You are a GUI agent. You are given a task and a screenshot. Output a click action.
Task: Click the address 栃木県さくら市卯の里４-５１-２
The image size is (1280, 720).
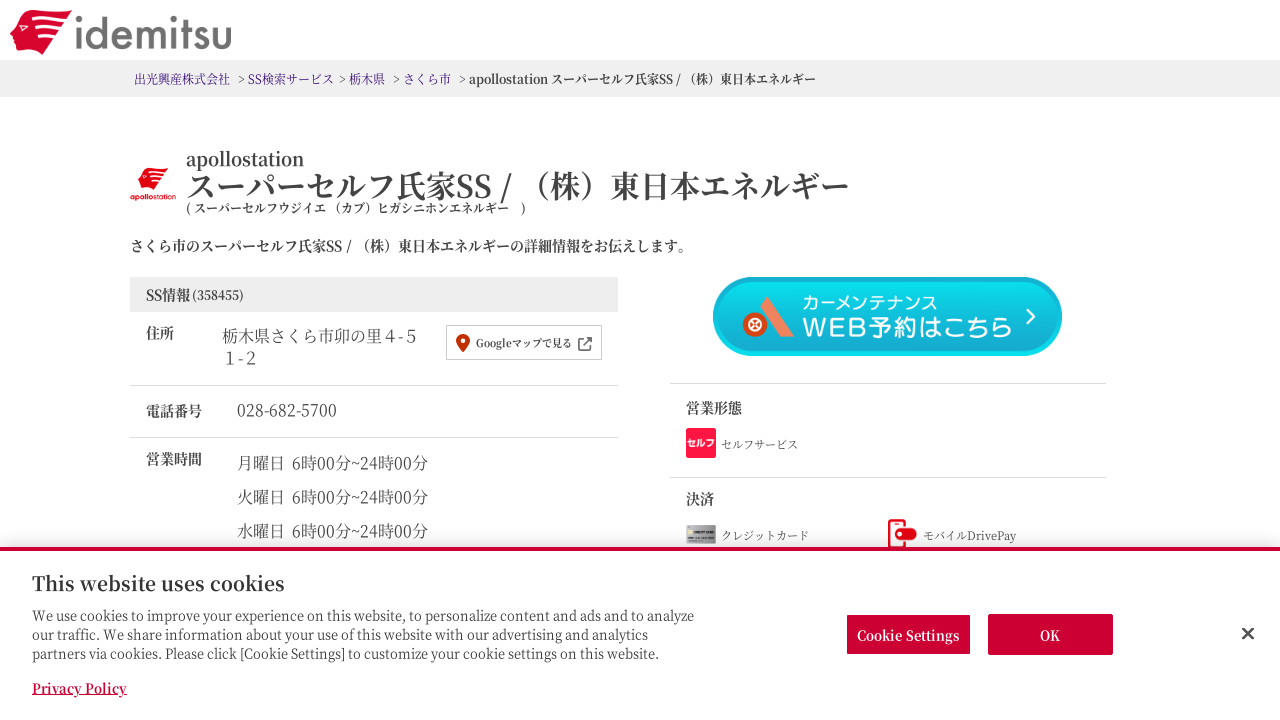(x=320, y=346)
